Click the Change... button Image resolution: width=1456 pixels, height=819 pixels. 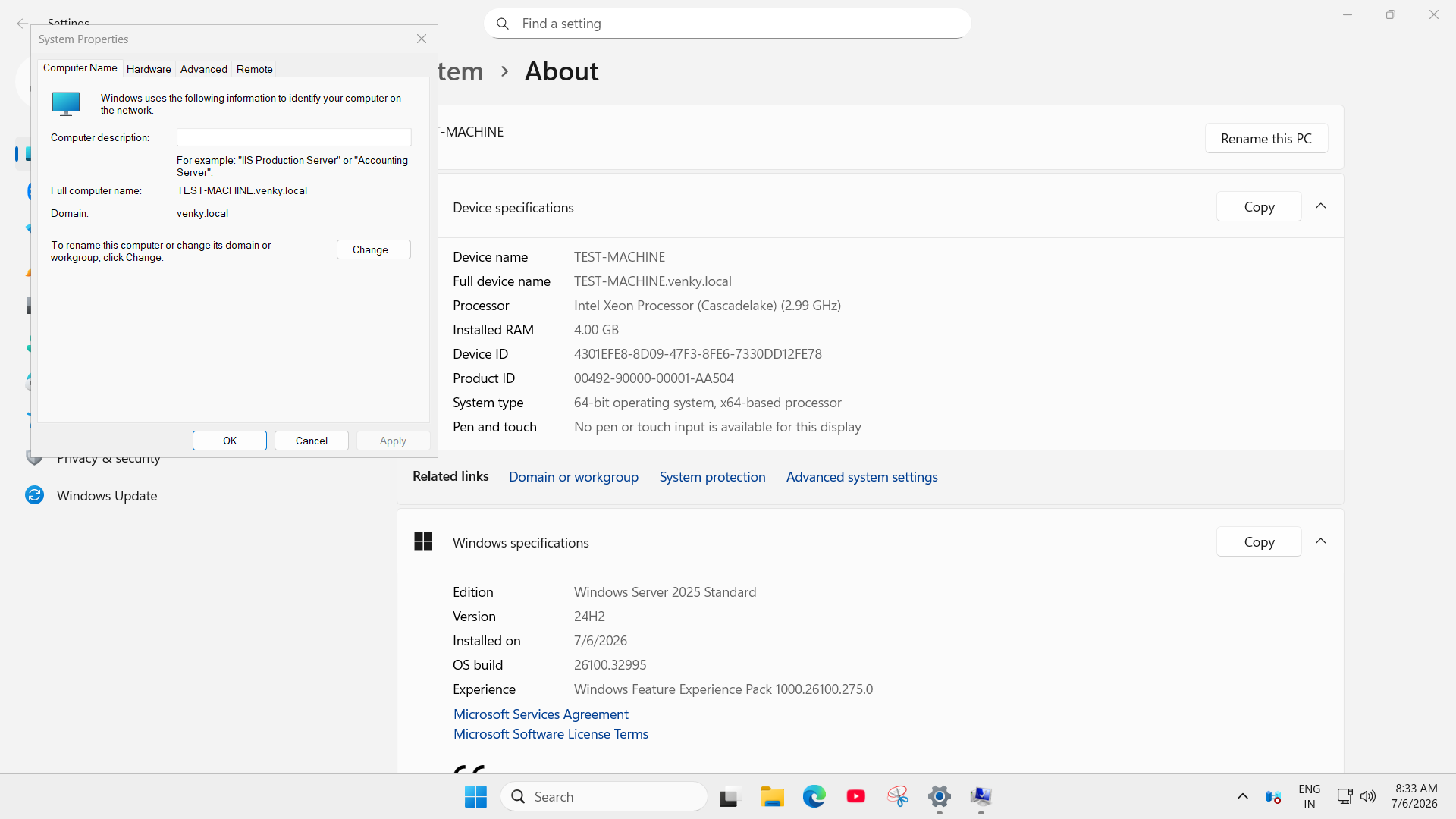pyautogui.click(x=373, y=249)
